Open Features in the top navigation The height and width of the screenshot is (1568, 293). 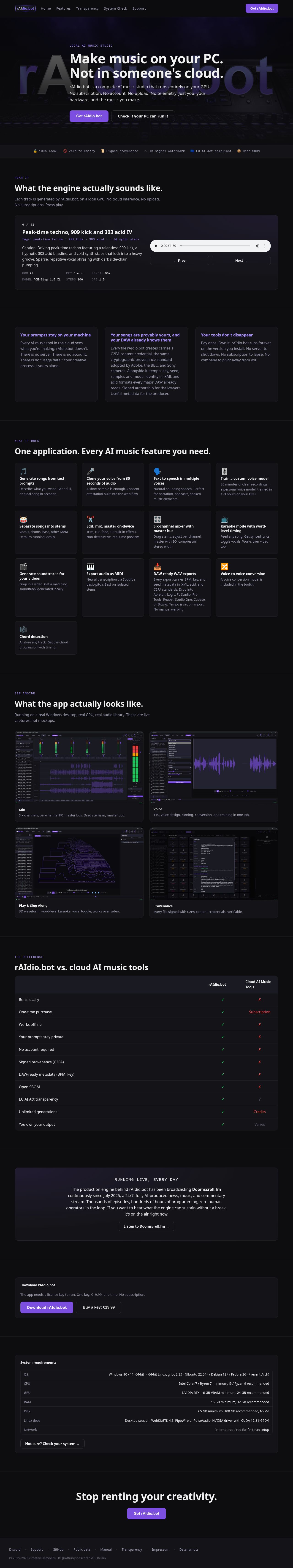63,8
